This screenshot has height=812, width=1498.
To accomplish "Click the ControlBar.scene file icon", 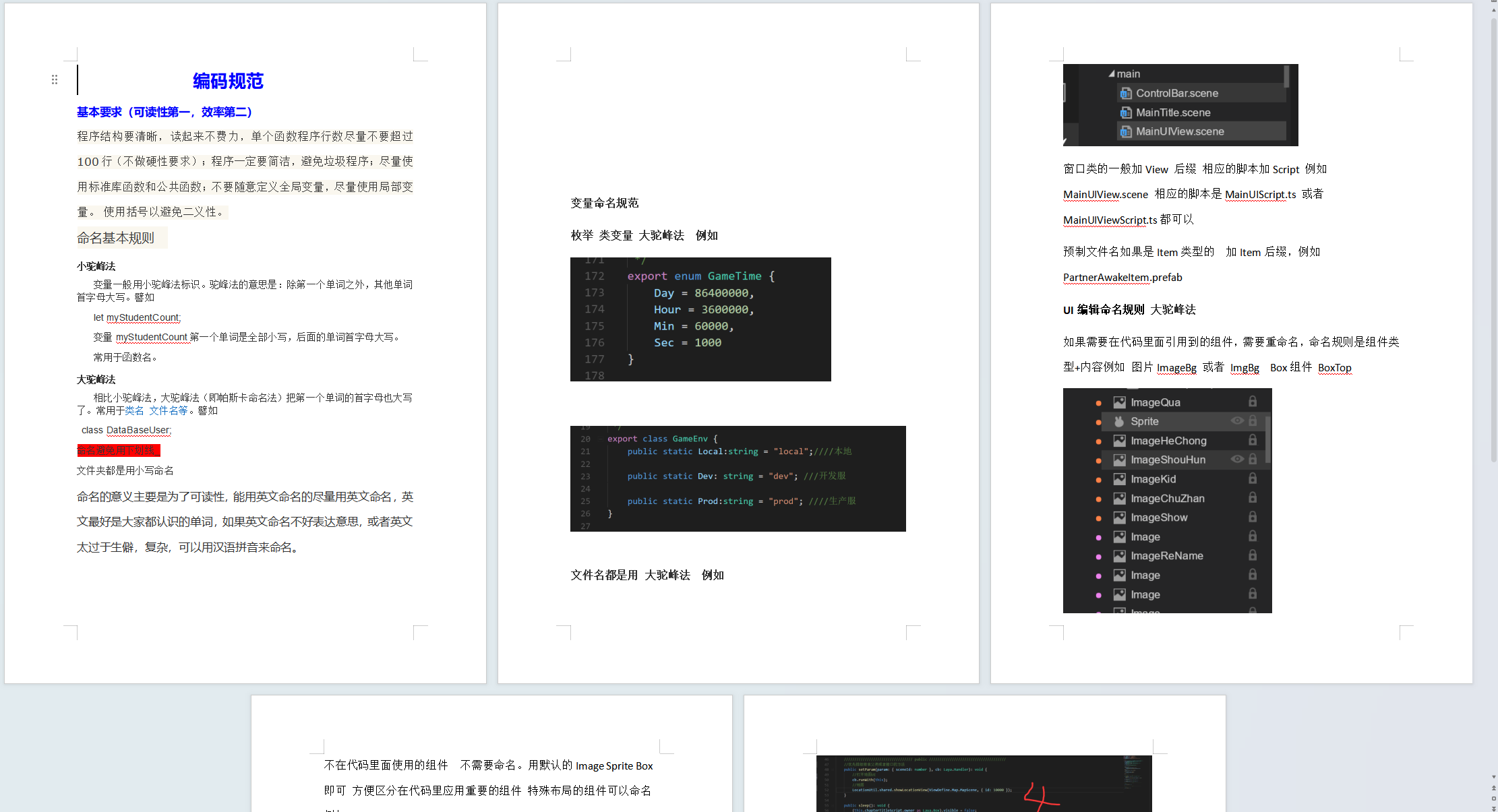I will coord(1126,94).
